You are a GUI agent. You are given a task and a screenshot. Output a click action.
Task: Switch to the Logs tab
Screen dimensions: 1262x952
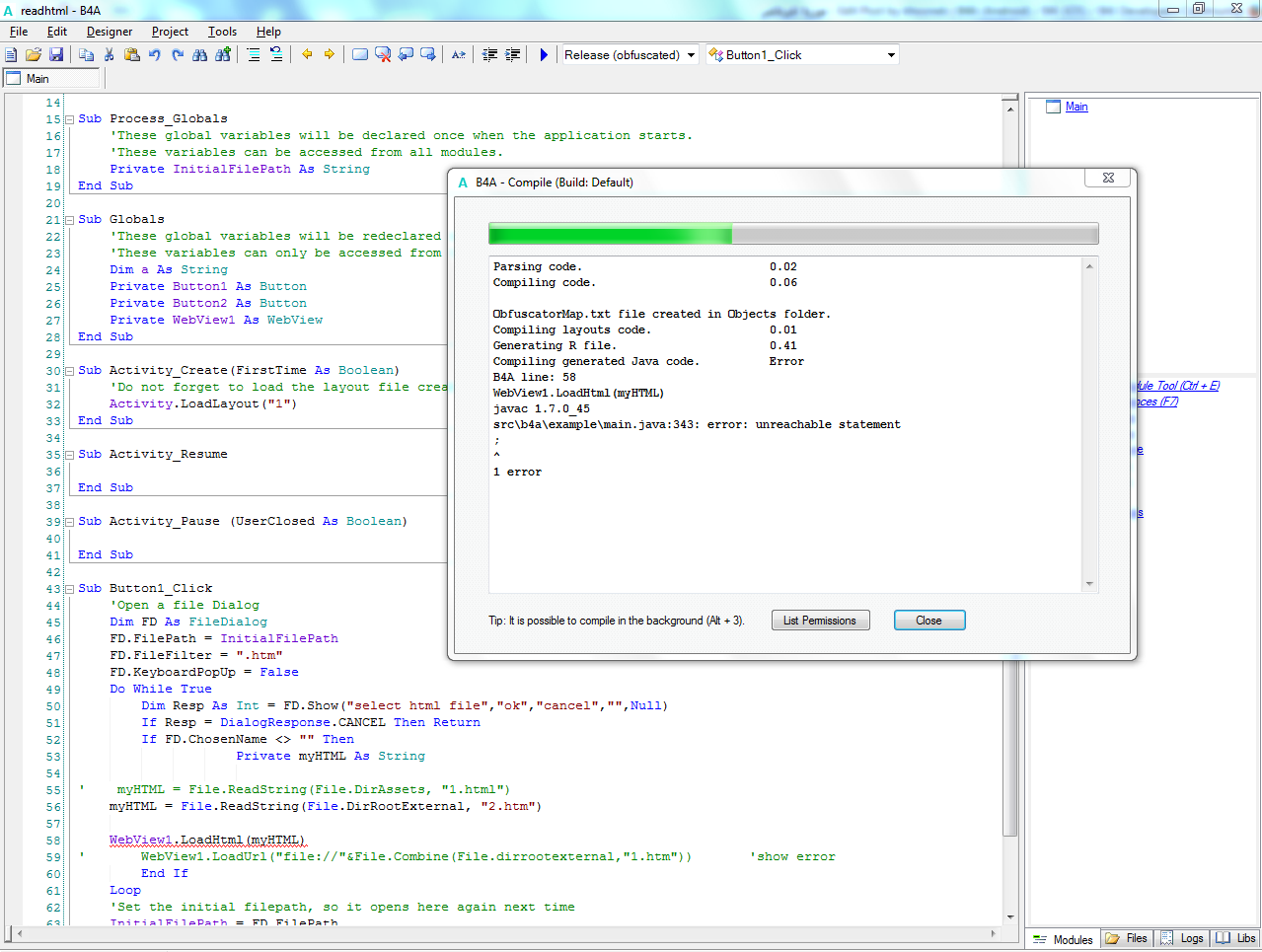1183,938
